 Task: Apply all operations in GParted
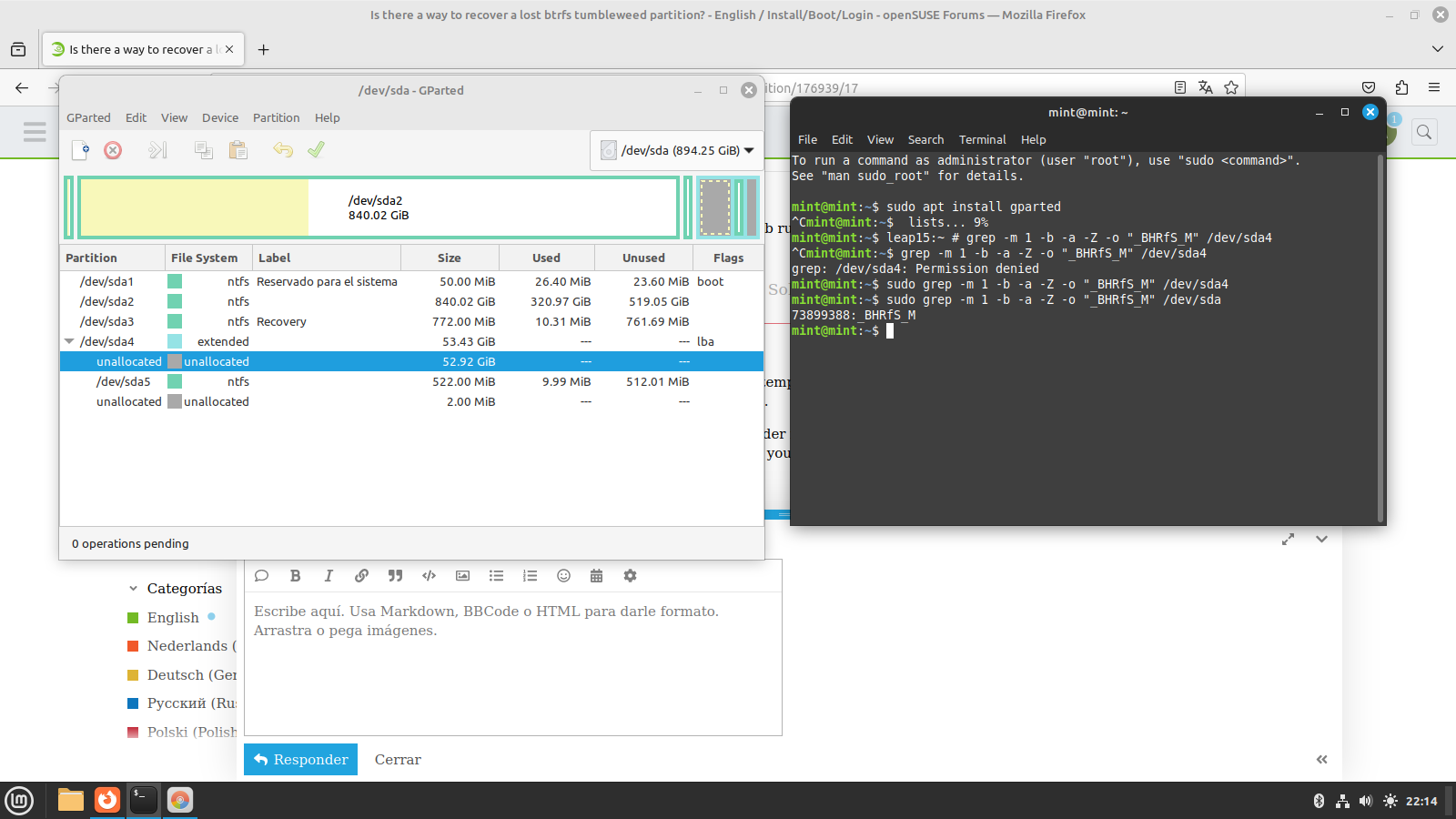pos(316,150)
